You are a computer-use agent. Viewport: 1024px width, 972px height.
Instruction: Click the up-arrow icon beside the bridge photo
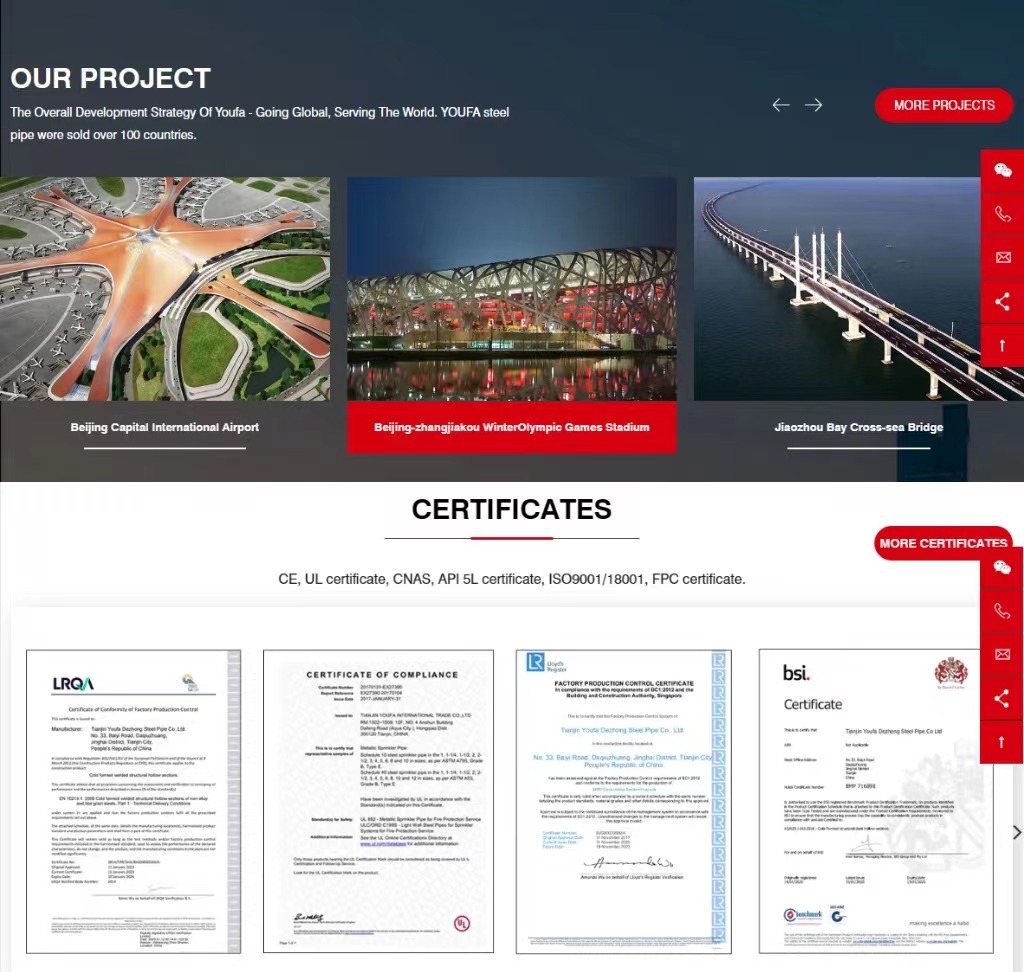point(1002,345)
